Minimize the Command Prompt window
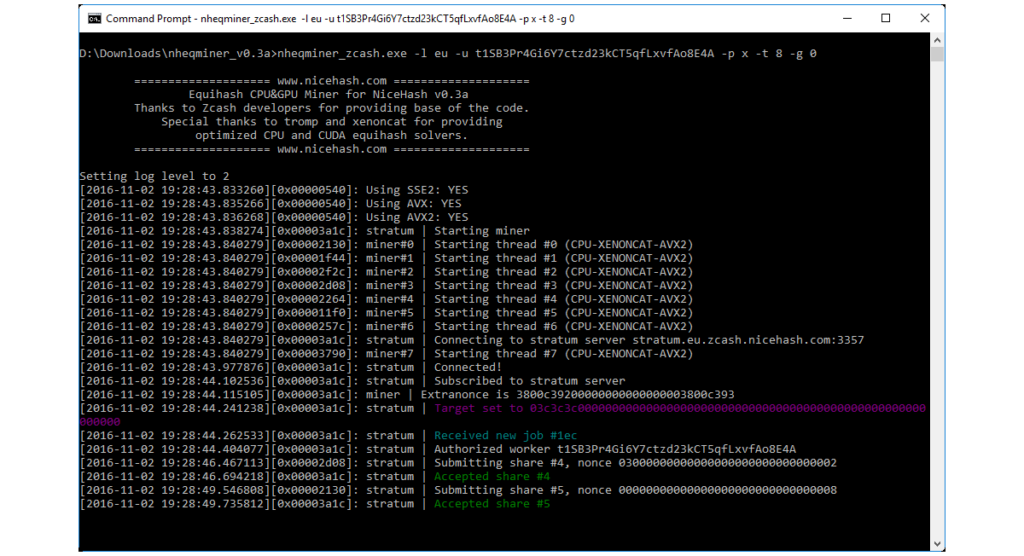The height and width of the screenshot is (556, 1024). pos(847,18)
